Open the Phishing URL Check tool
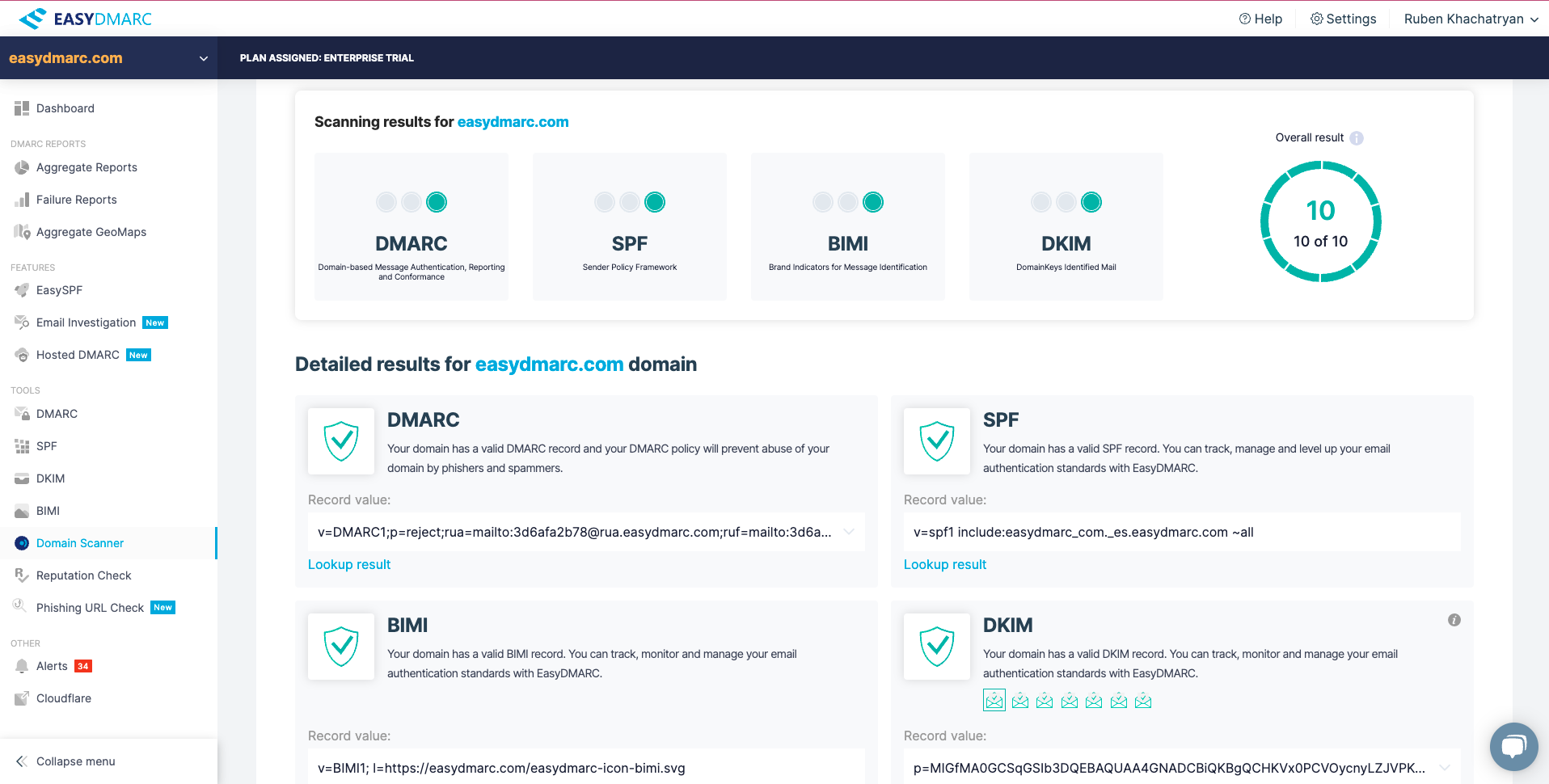The image size is (1549, 784). (90, 607)
